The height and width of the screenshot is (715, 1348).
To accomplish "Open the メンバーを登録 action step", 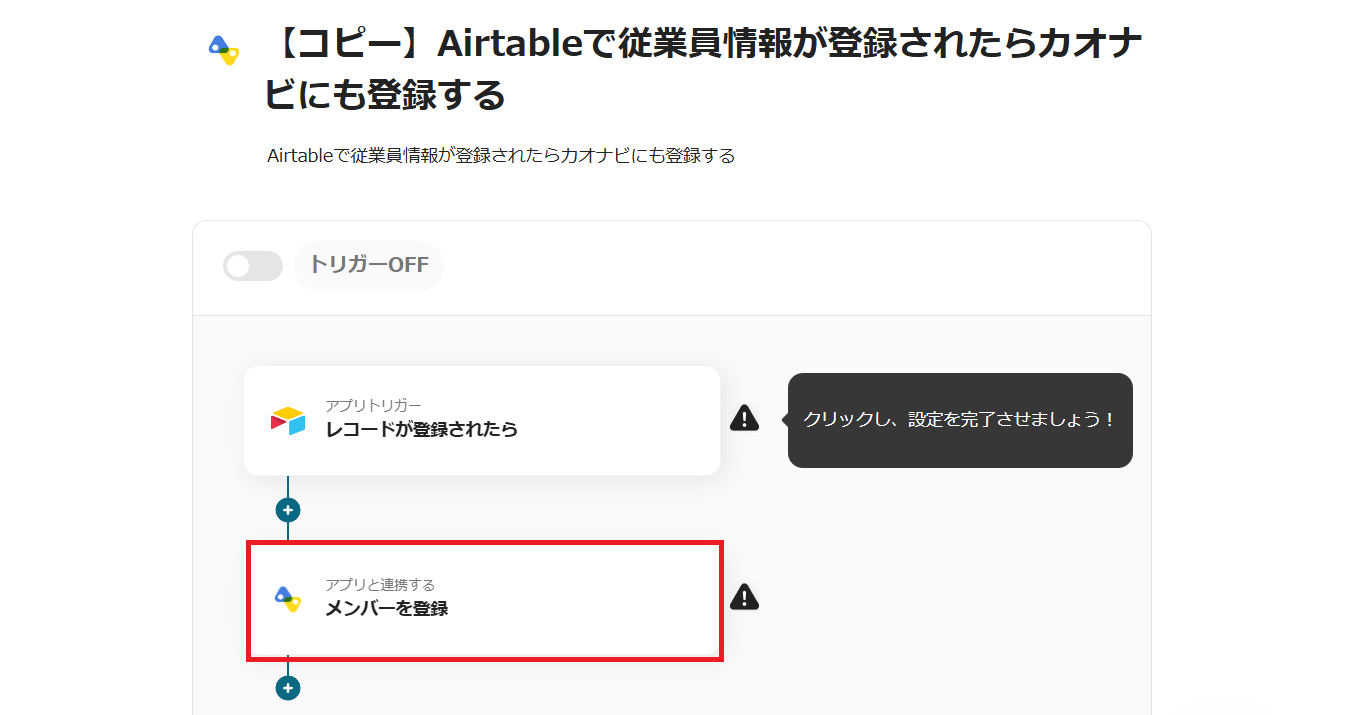I will (x=484, y=600).
